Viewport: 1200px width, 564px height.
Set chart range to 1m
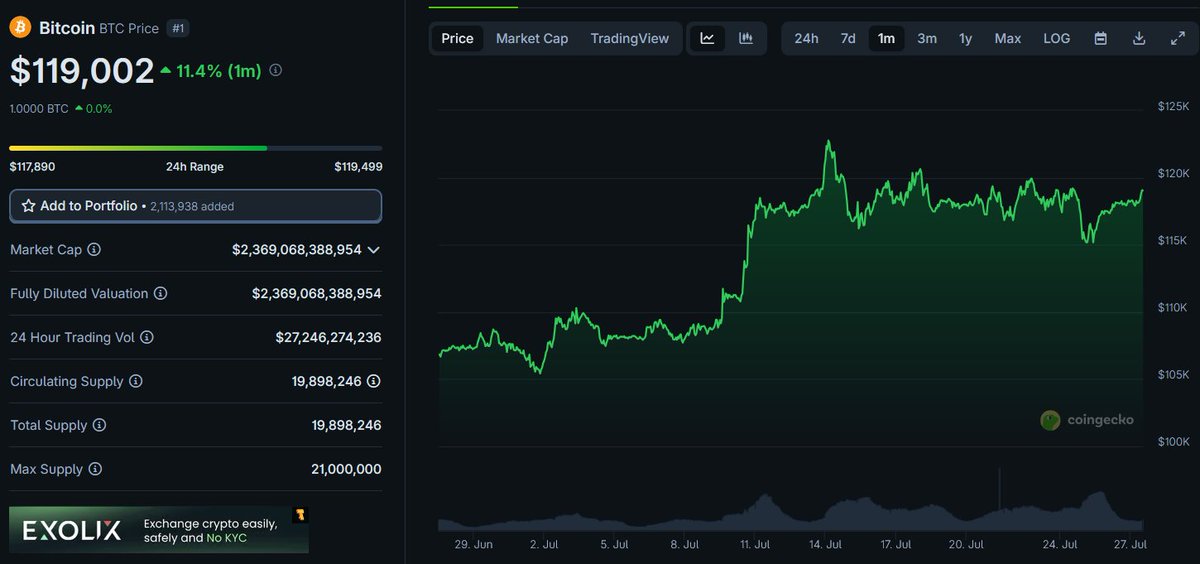[886, 38]
